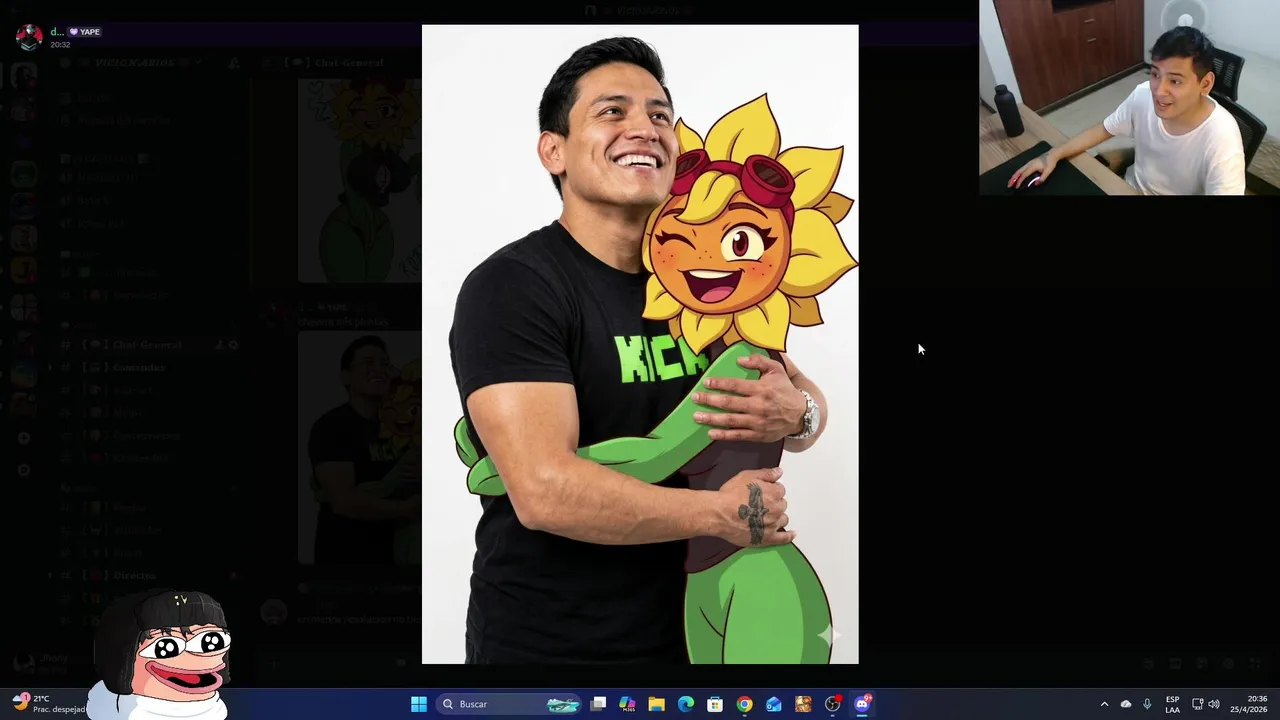Open File Explorer from the taskbar
The image size is (1280, 720).
pos(656,704)
